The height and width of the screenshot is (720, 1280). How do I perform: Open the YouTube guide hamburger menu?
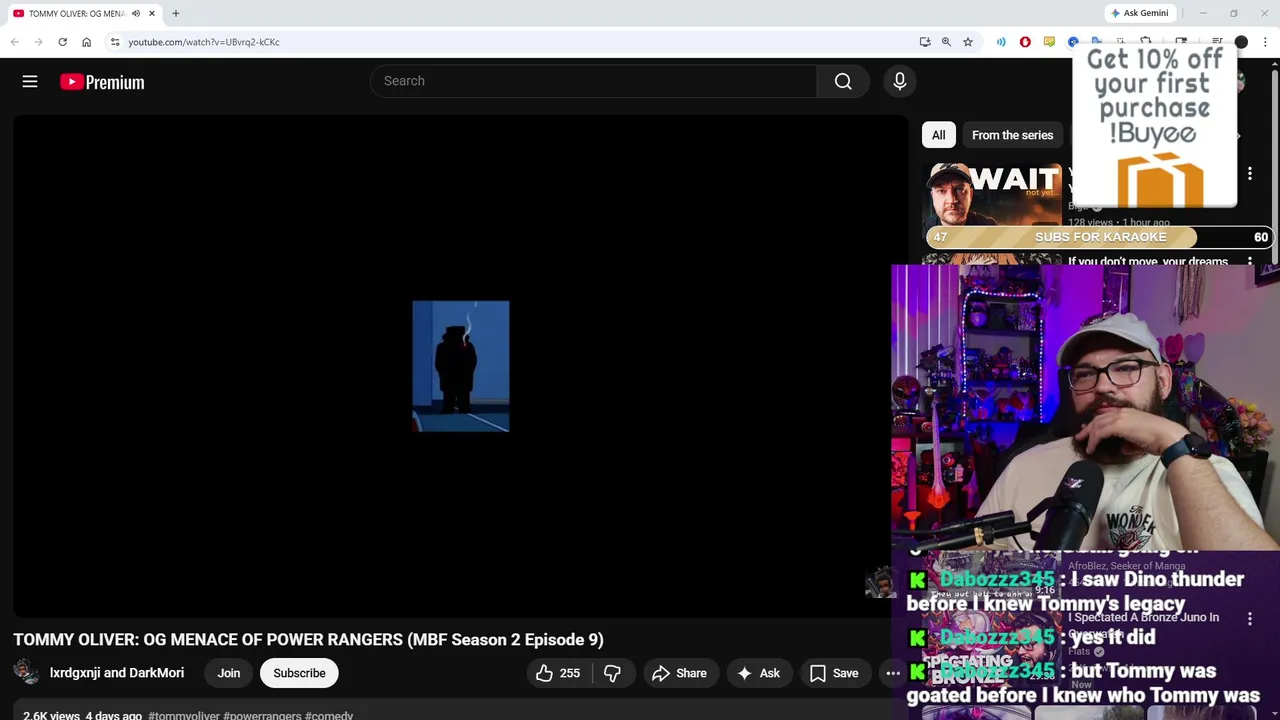[30, 82]
